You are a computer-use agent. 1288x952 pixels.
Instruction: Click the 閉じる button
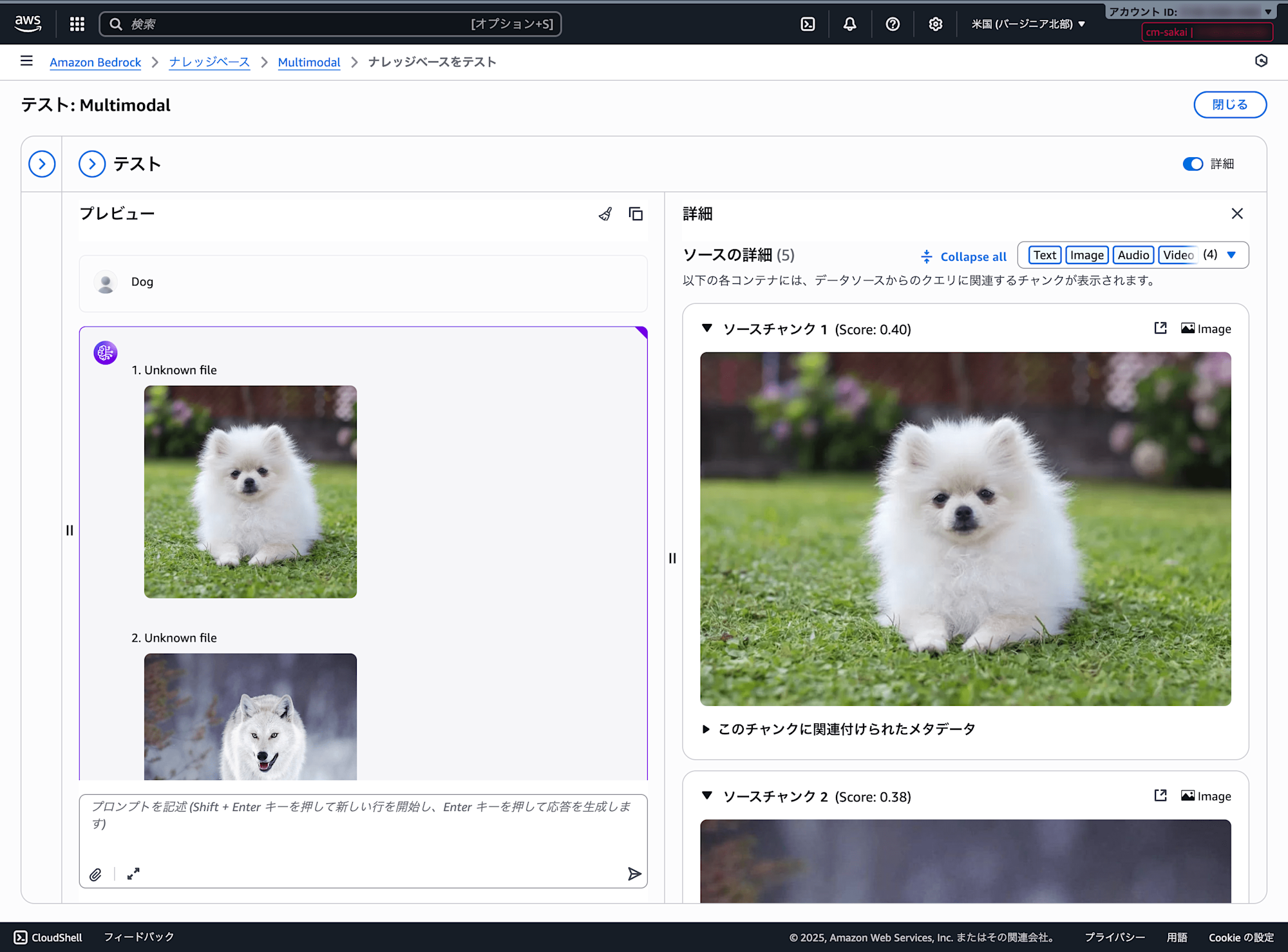click(x=1229, y=105)
